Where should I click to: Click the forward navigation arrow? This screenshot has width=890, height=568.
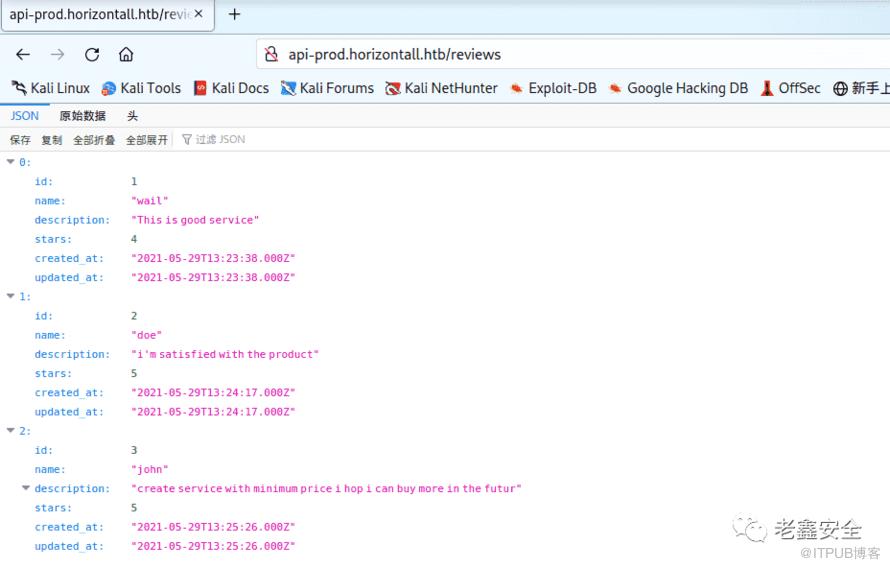point(57,54)
